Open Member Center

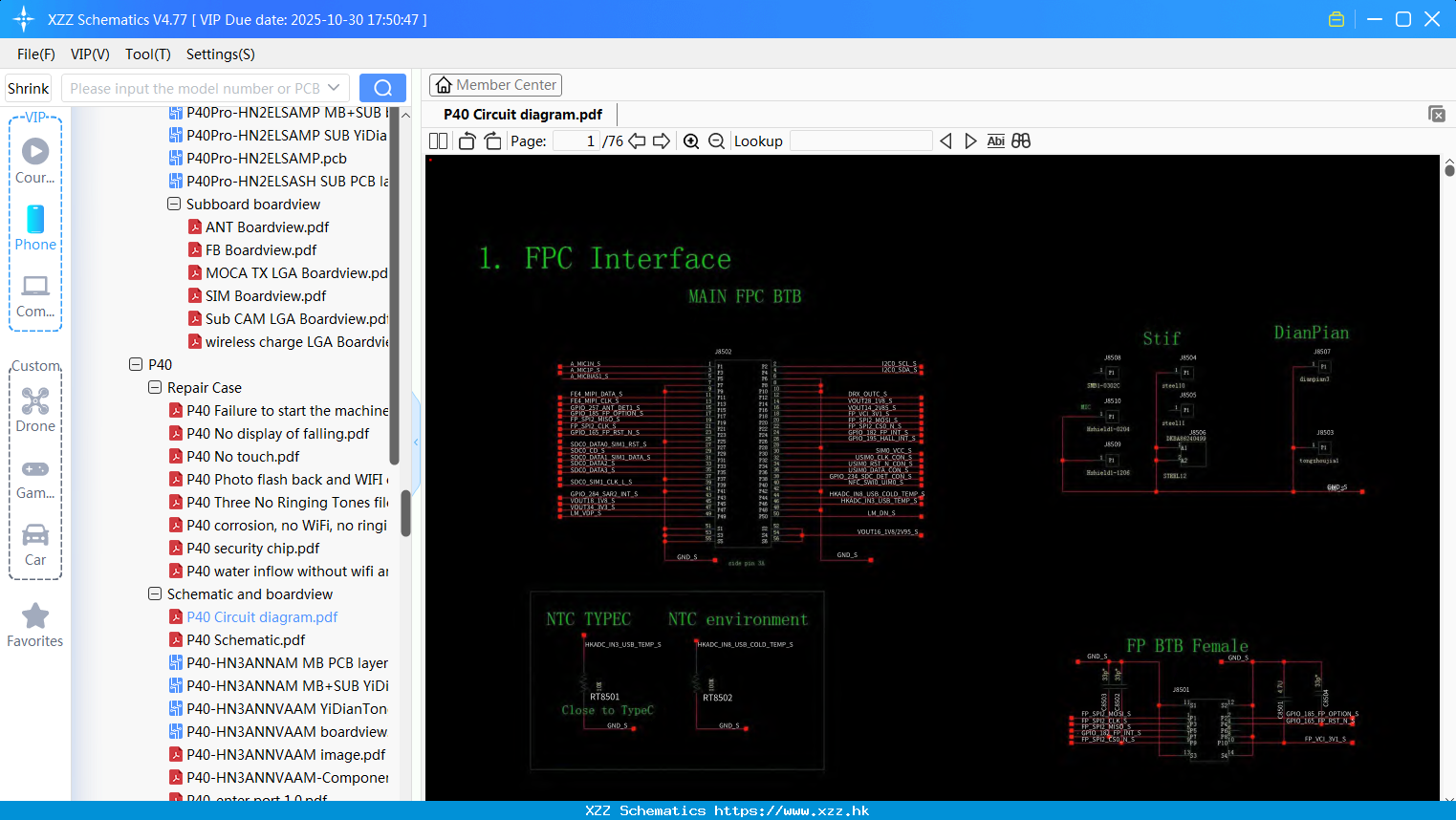click(495, 85)
